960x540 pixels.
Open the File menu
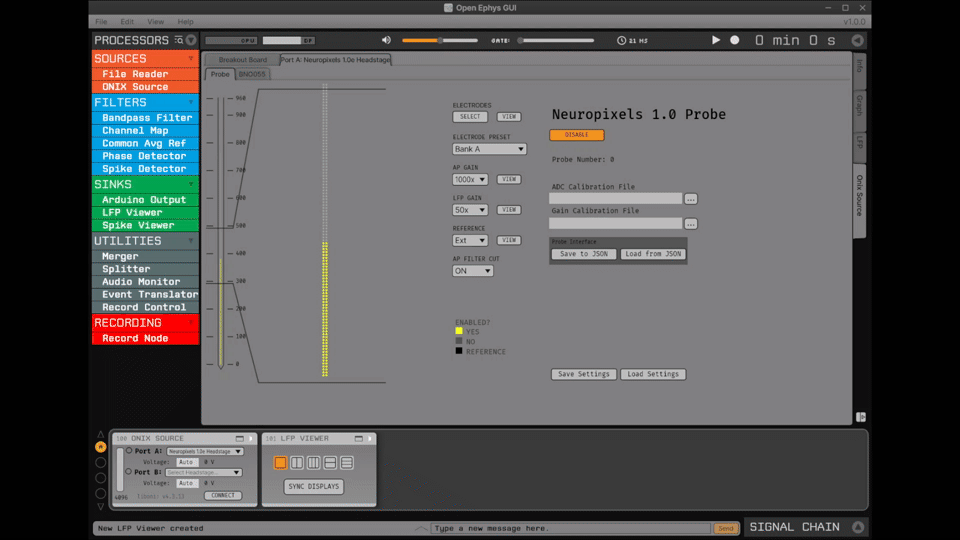101,21
